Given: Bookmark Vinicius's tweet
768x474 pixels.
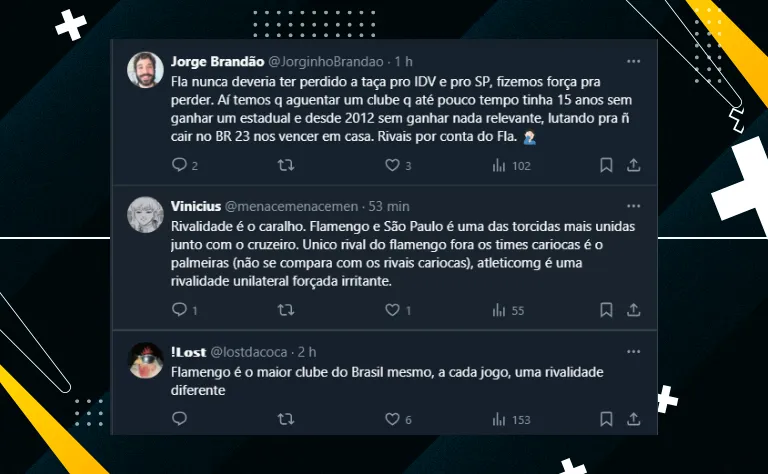Looking at the screenshot, I should (606, 310).
